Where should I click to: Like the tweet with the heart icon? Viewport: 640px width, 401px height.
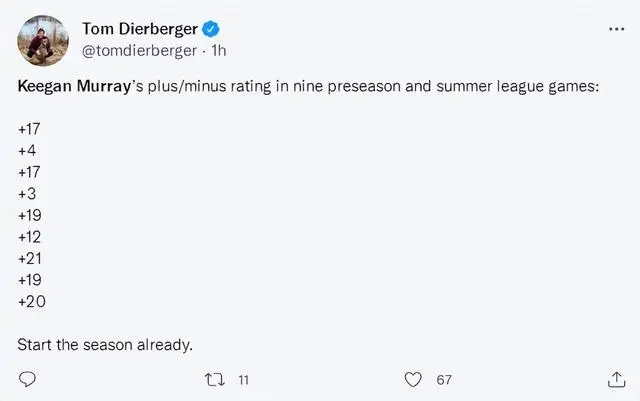click(x=412, y=379)
